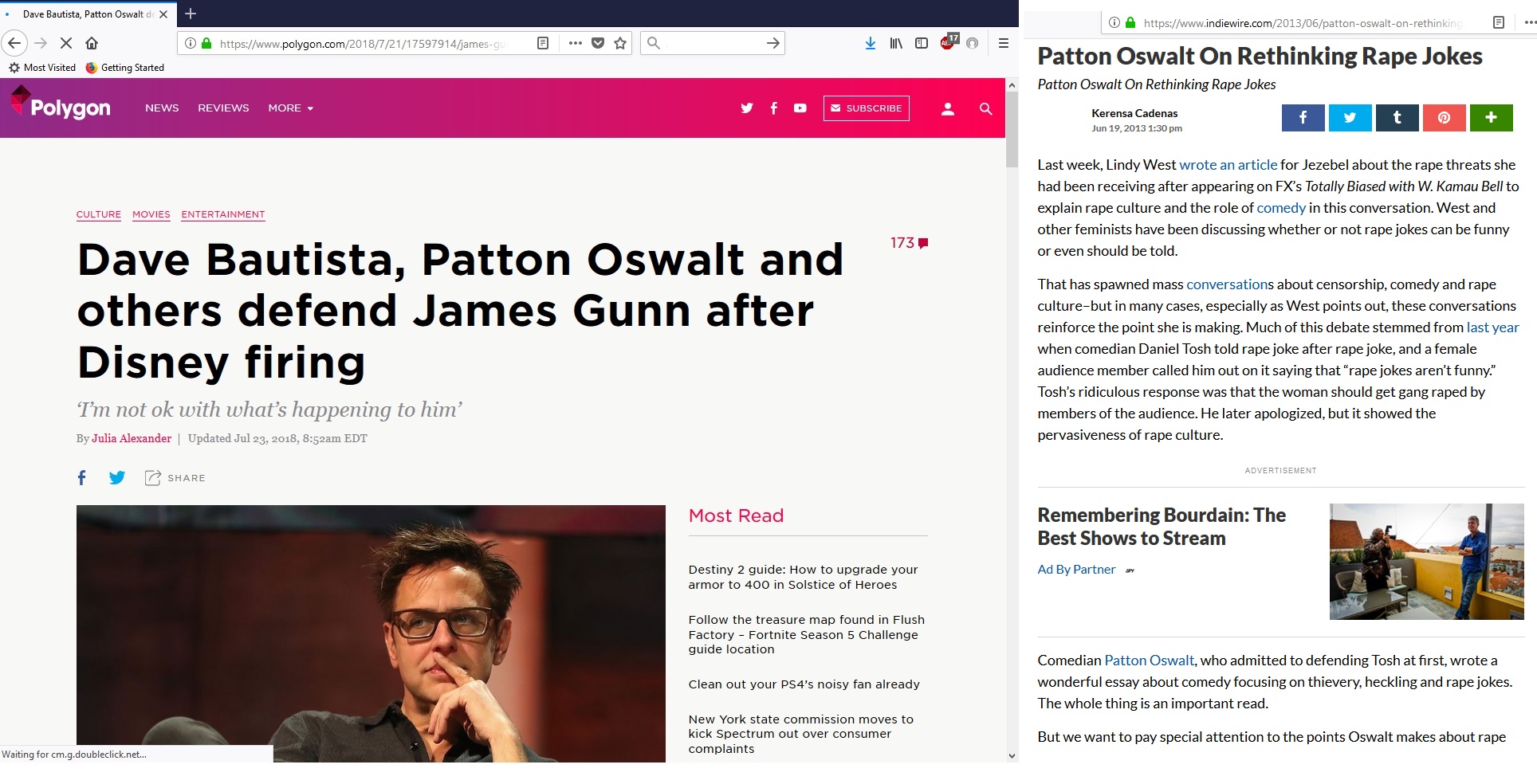Open more sharing options plus button
Screen dimensions: 1537x784
[x=1491, y=118]
